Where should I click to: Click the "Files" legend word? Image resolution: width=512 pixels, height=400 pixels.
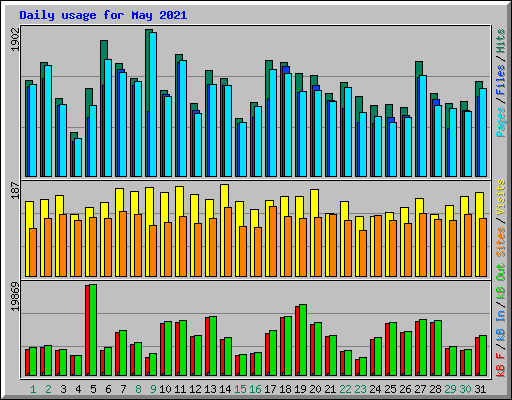pos(501,80)
